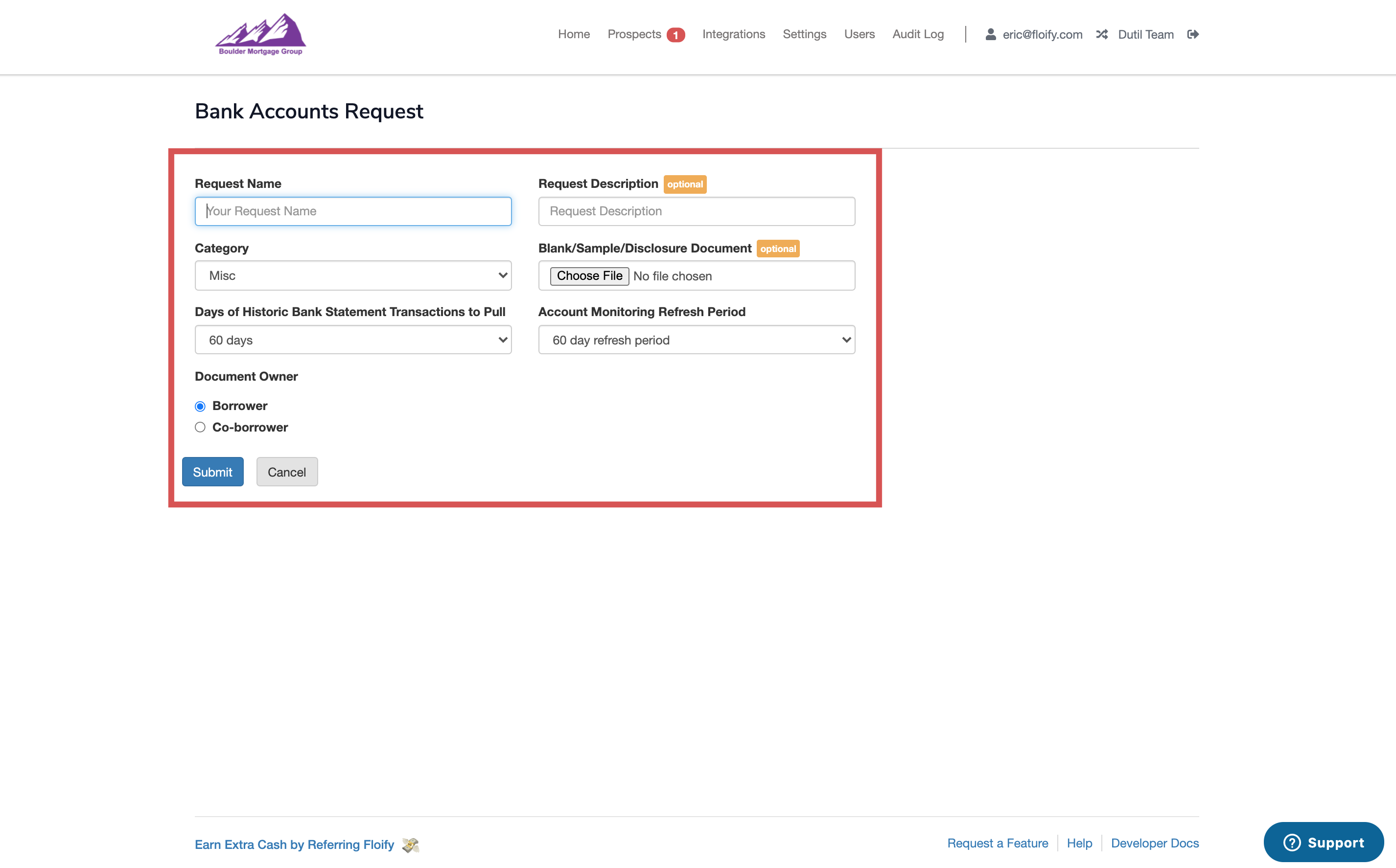This screenshot has height=868, width=1396.
Task: Open the Support chat widget
Action: (x=1323, y=842)
